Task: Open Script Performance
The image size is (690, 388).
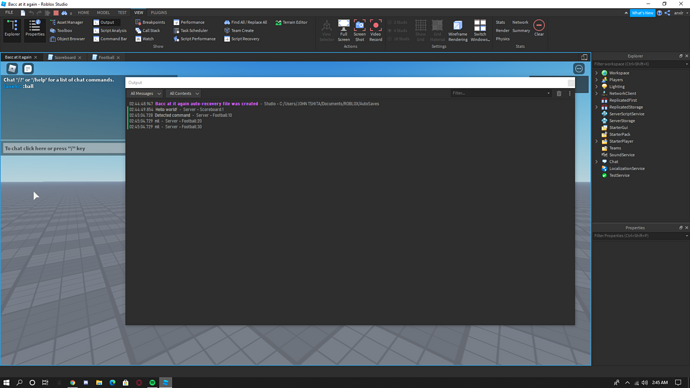Action: (x=195, y=39)
